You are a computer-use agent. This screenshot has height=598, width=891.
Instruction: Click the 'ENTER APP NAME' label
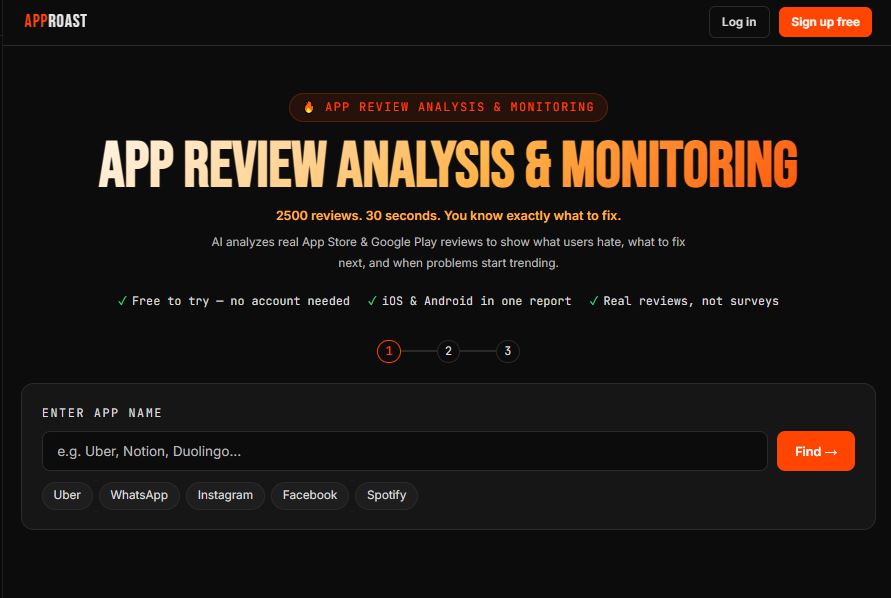pyautogui.click(x=102, y=413)
